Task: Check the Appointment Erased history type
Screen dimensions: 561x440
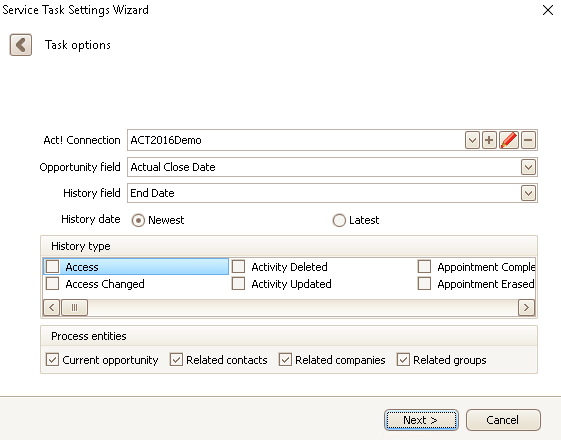Action: point(425,284)
